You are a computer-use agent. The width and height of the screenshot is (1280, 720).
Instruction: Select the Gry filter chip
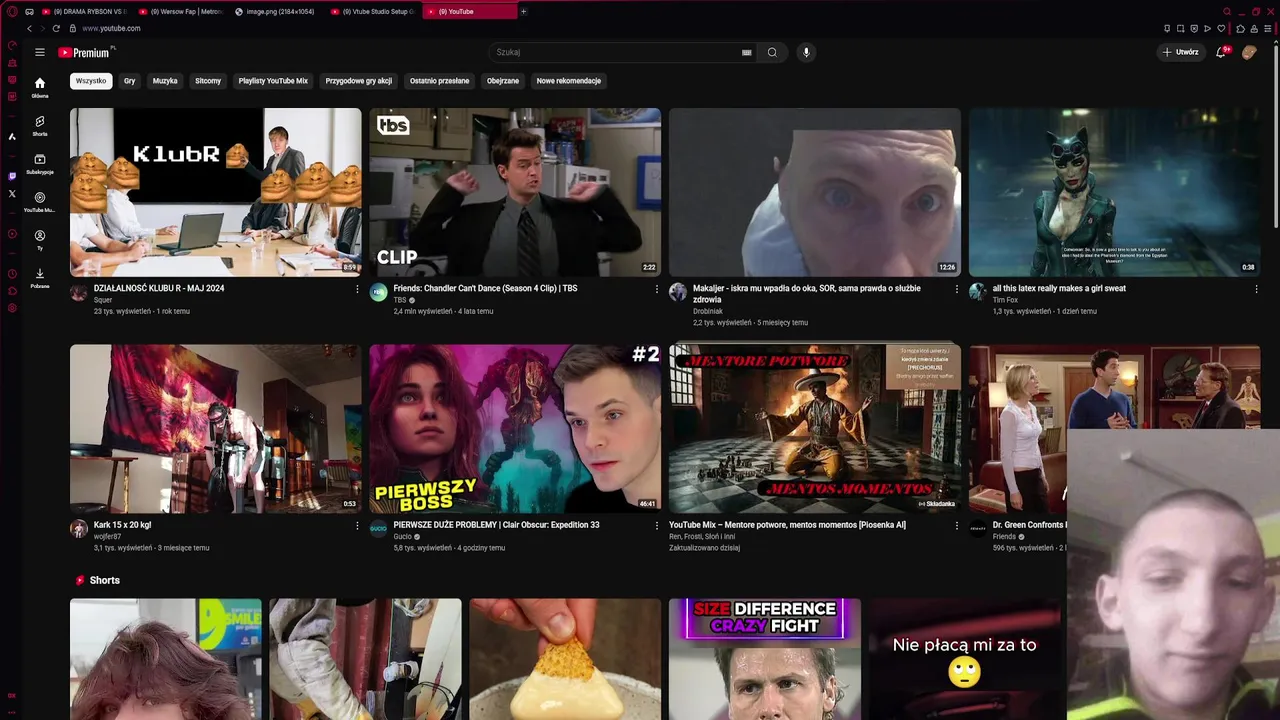click(x=129, y=81)
